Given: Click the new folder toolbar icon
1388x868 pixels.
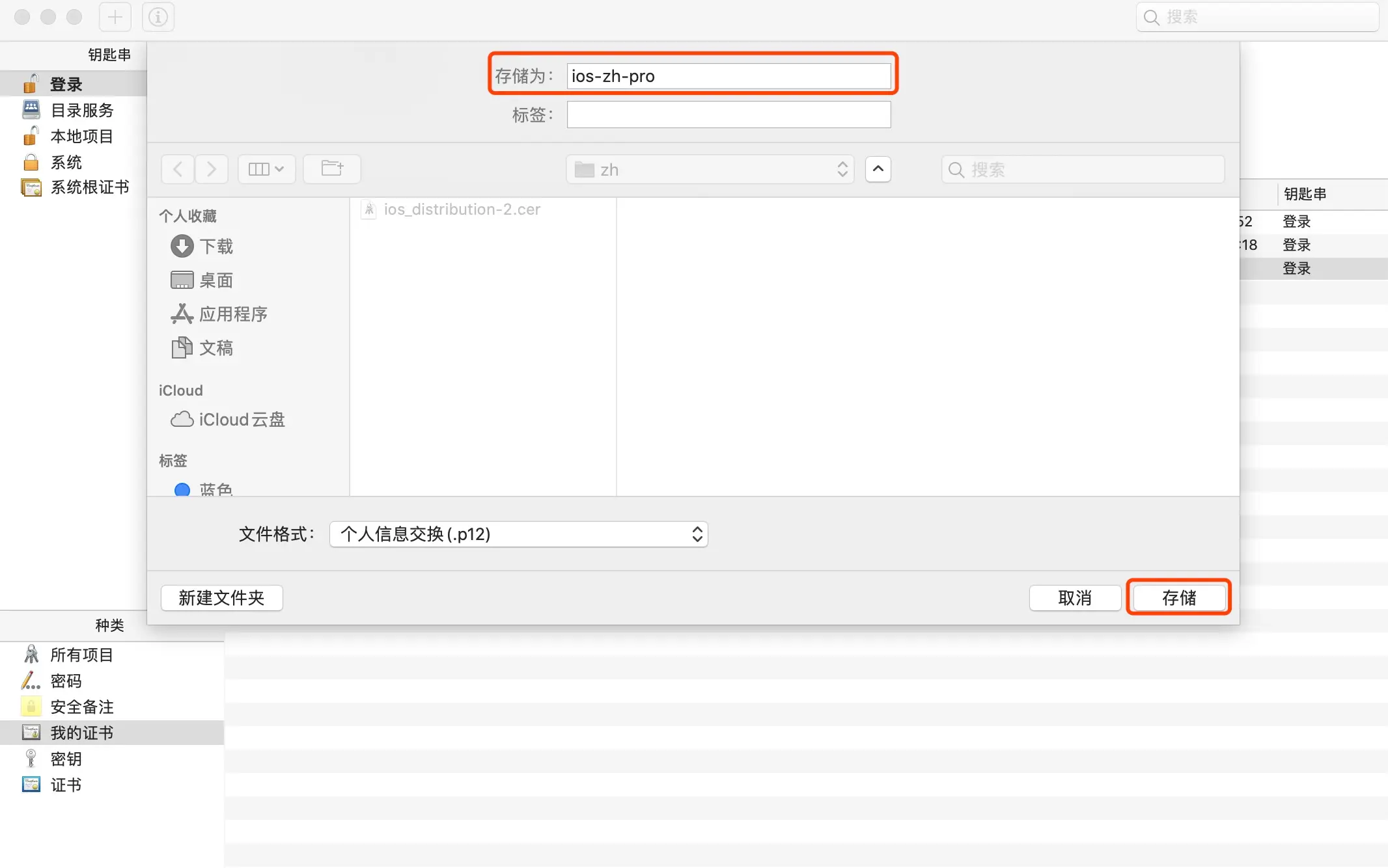Looking at the screenshot, I should point(332,169).
